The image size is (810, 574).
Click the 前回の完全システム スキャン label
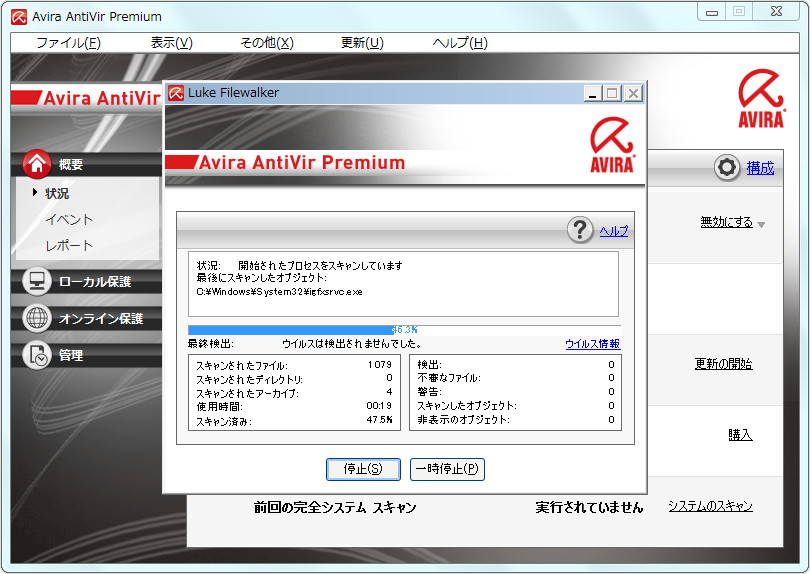click(335, 507)
